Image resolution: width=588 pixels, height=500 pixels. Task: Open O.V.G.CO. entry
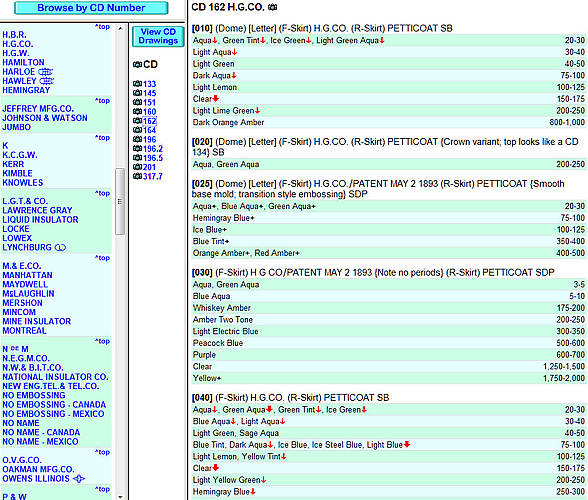coord(22,460)
